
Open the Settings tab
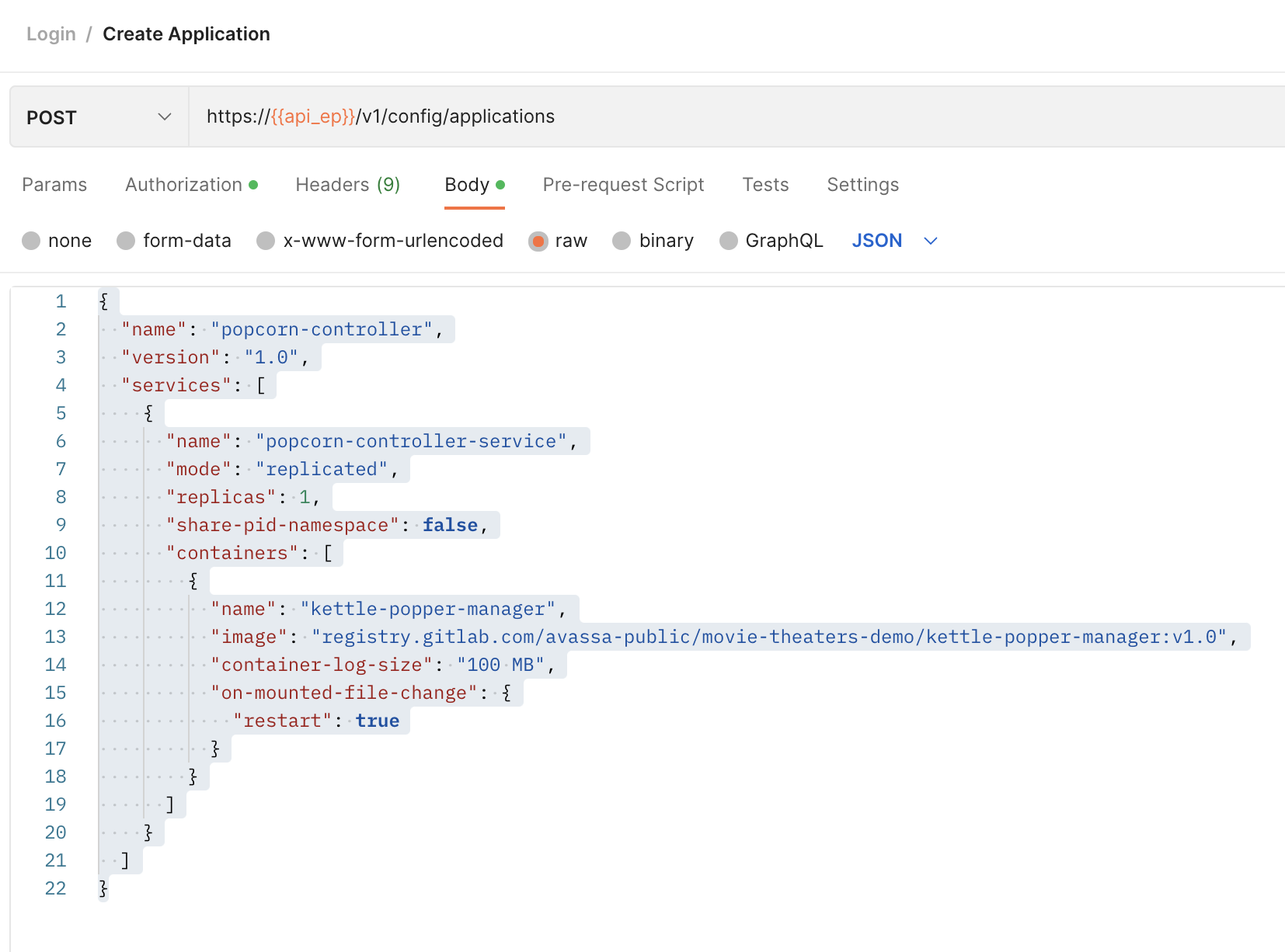[x=862, y=185]
